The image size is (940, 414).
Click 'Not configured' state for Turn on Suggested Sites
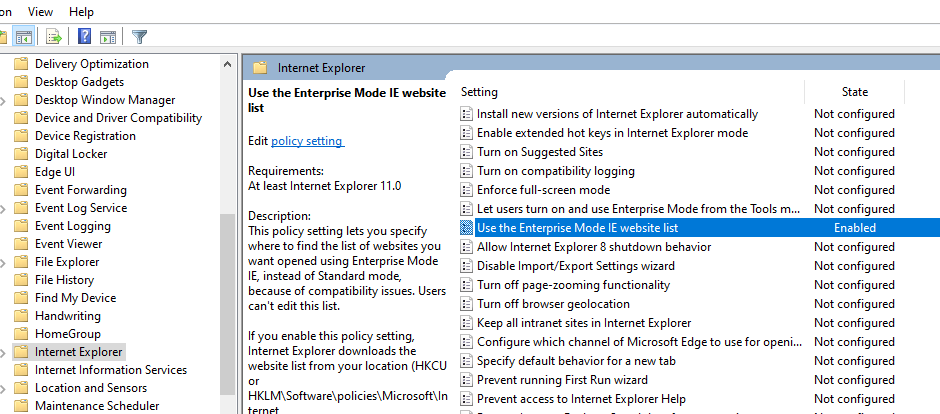854,152
